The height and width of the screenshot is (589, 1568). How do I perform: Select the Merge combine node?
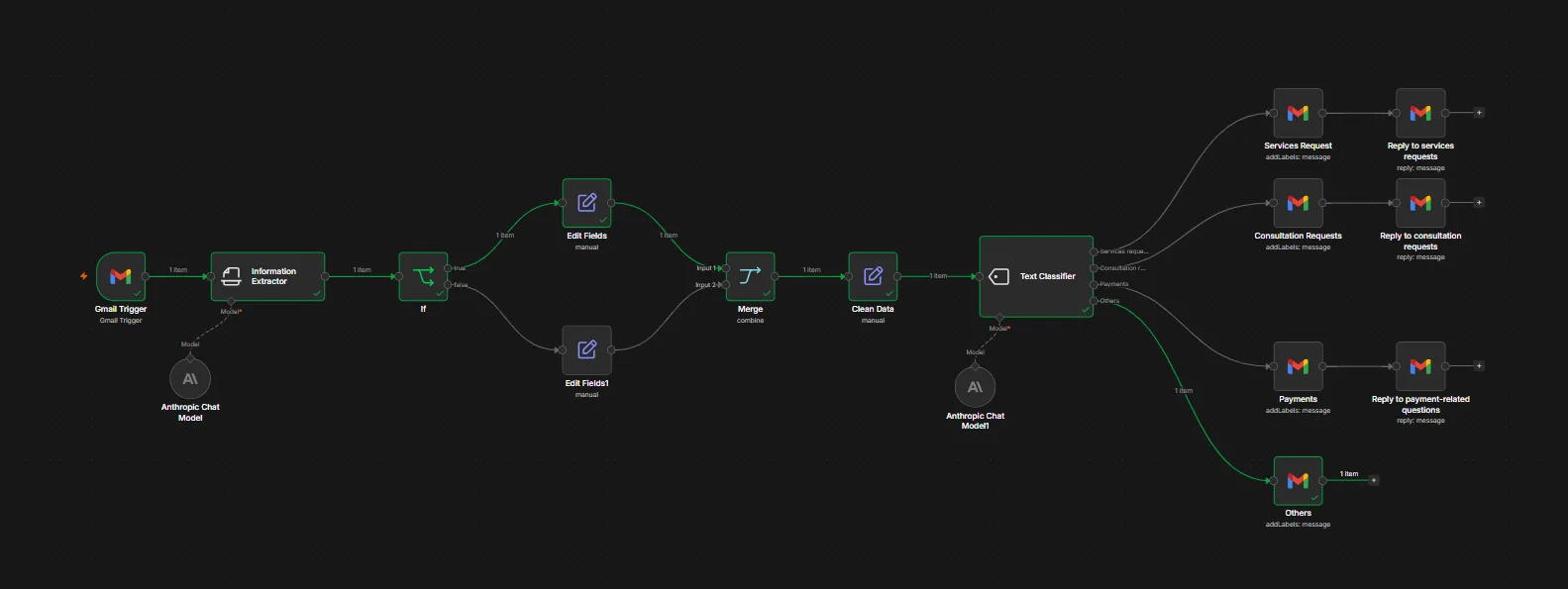click(x=751, y=276)
